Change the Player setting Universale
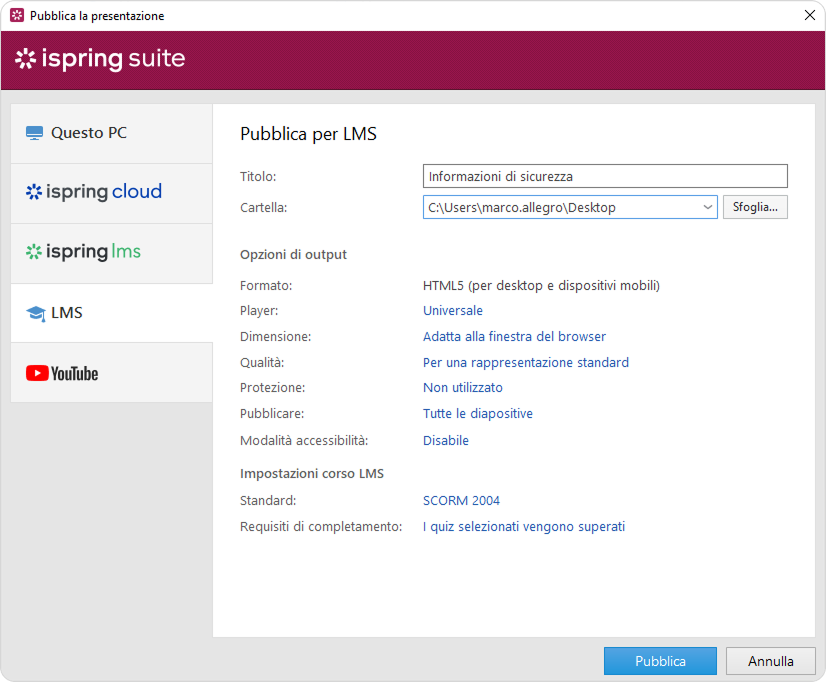 (452, 311)
